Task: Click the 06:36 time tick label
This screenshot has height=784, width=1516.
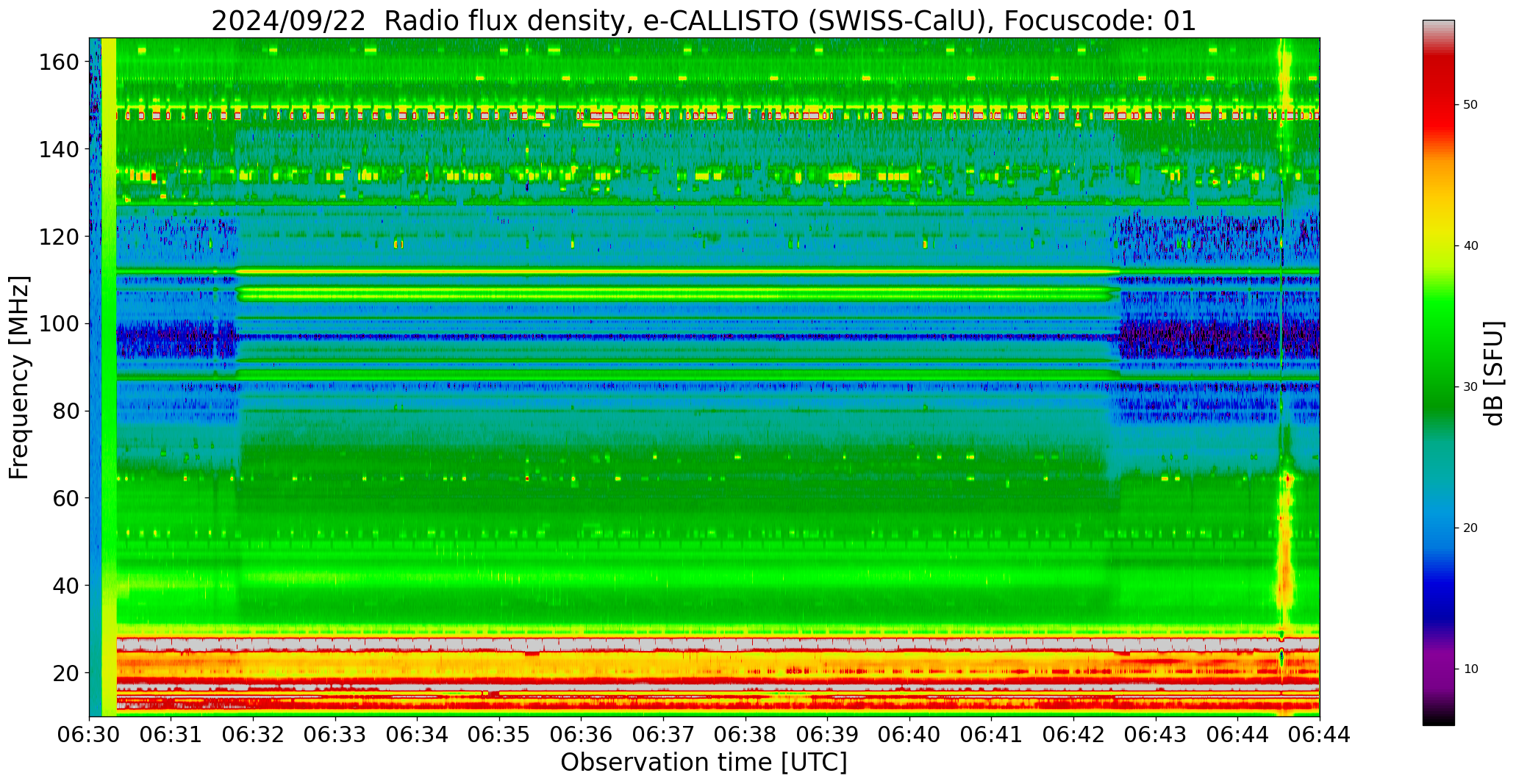Action: point(582,735)
